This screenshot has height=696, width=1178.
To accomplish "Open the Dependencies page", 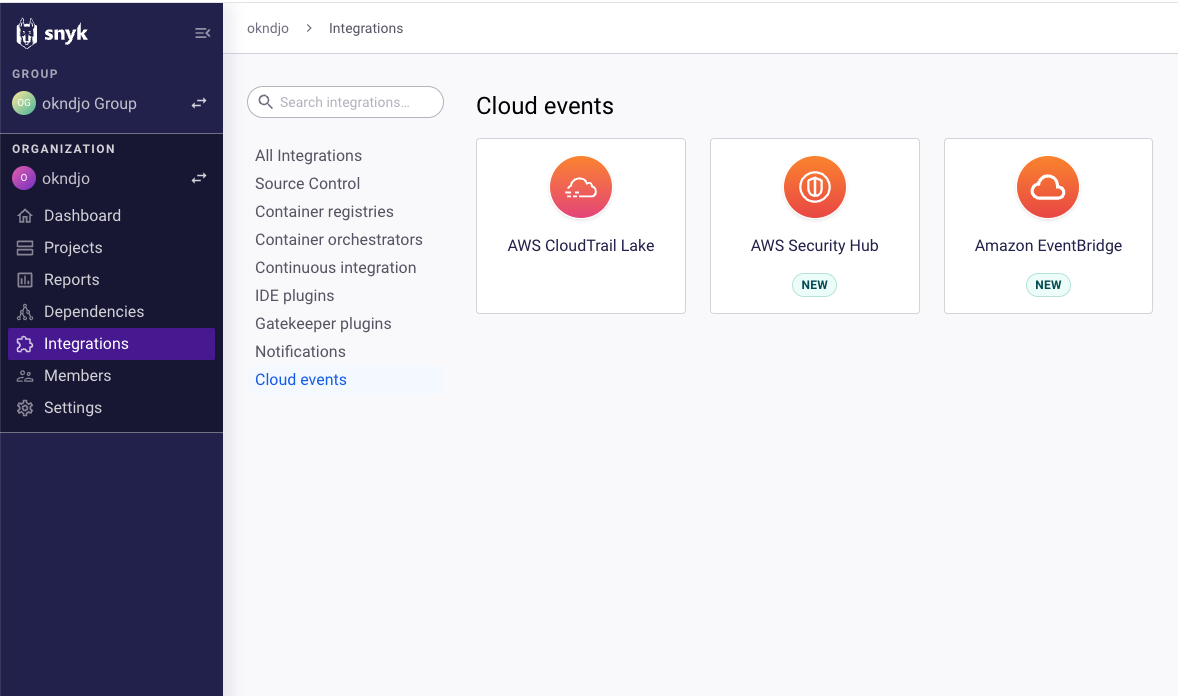I will coord(94,312).
